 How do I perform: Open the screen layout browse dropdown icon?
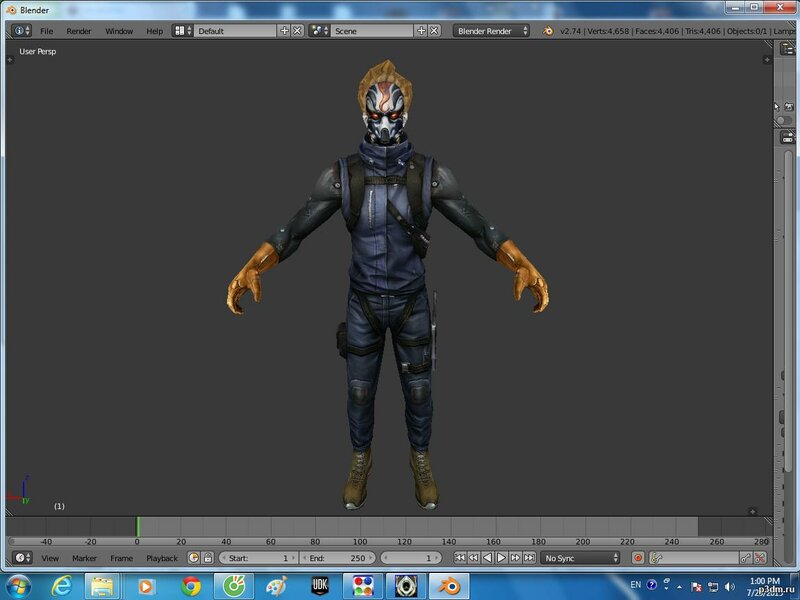coord(183,31)
